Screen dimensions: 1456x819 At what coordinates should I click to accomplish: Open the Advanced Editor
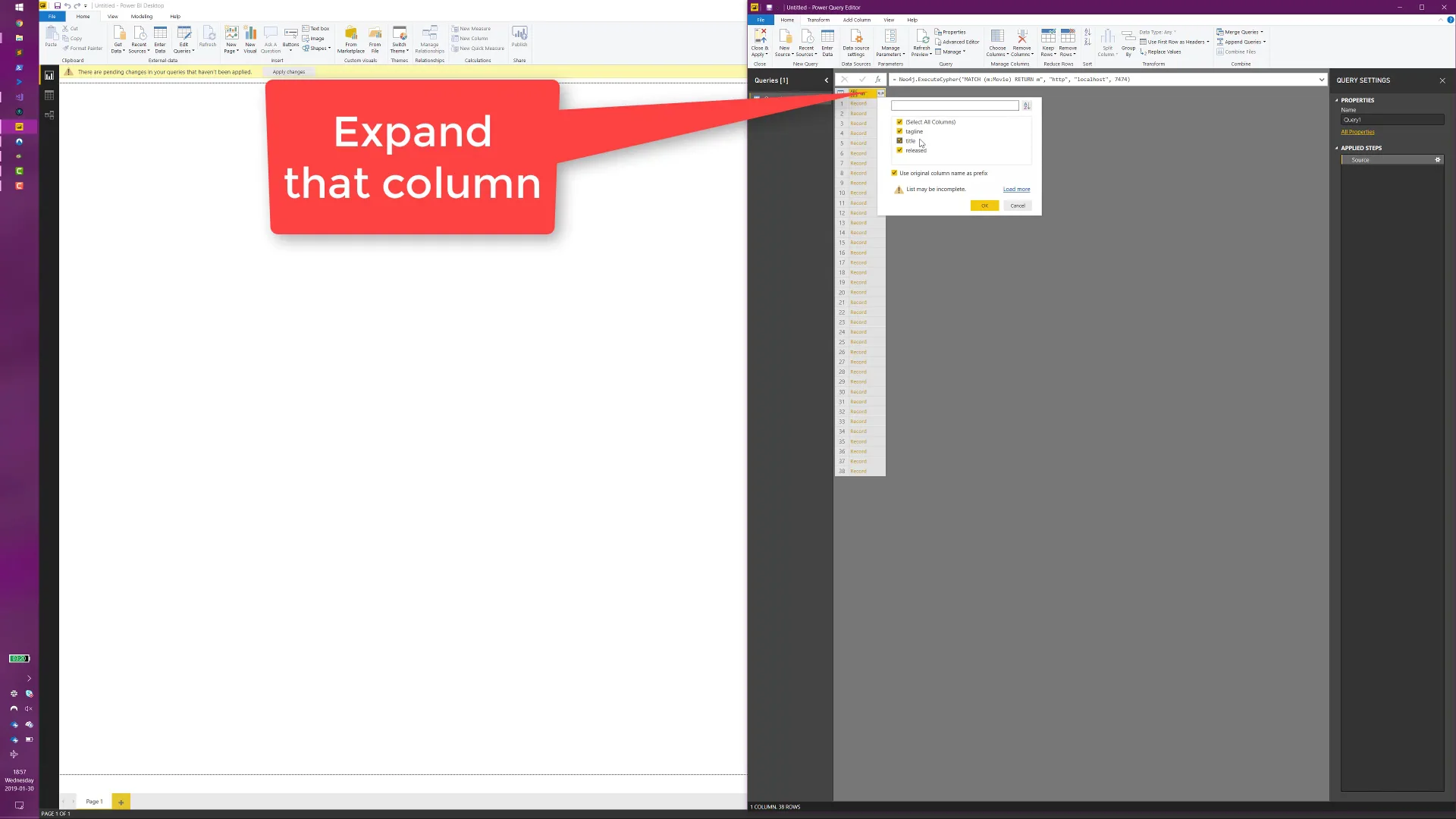tap(957, 42)
